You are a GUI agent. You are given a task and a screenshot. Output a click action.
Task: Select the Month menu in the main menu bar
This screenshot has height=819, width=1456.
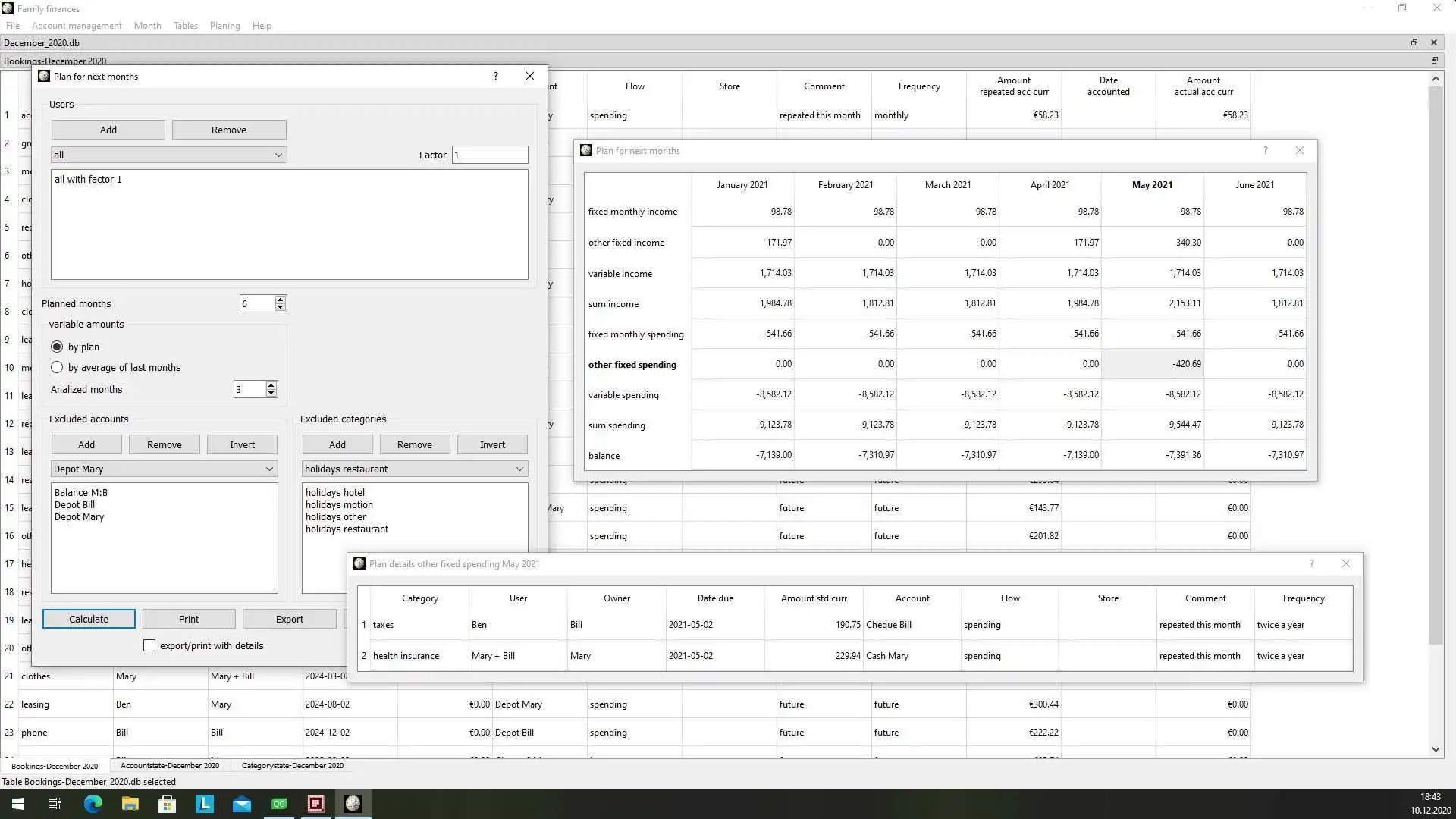coord(147,25)
